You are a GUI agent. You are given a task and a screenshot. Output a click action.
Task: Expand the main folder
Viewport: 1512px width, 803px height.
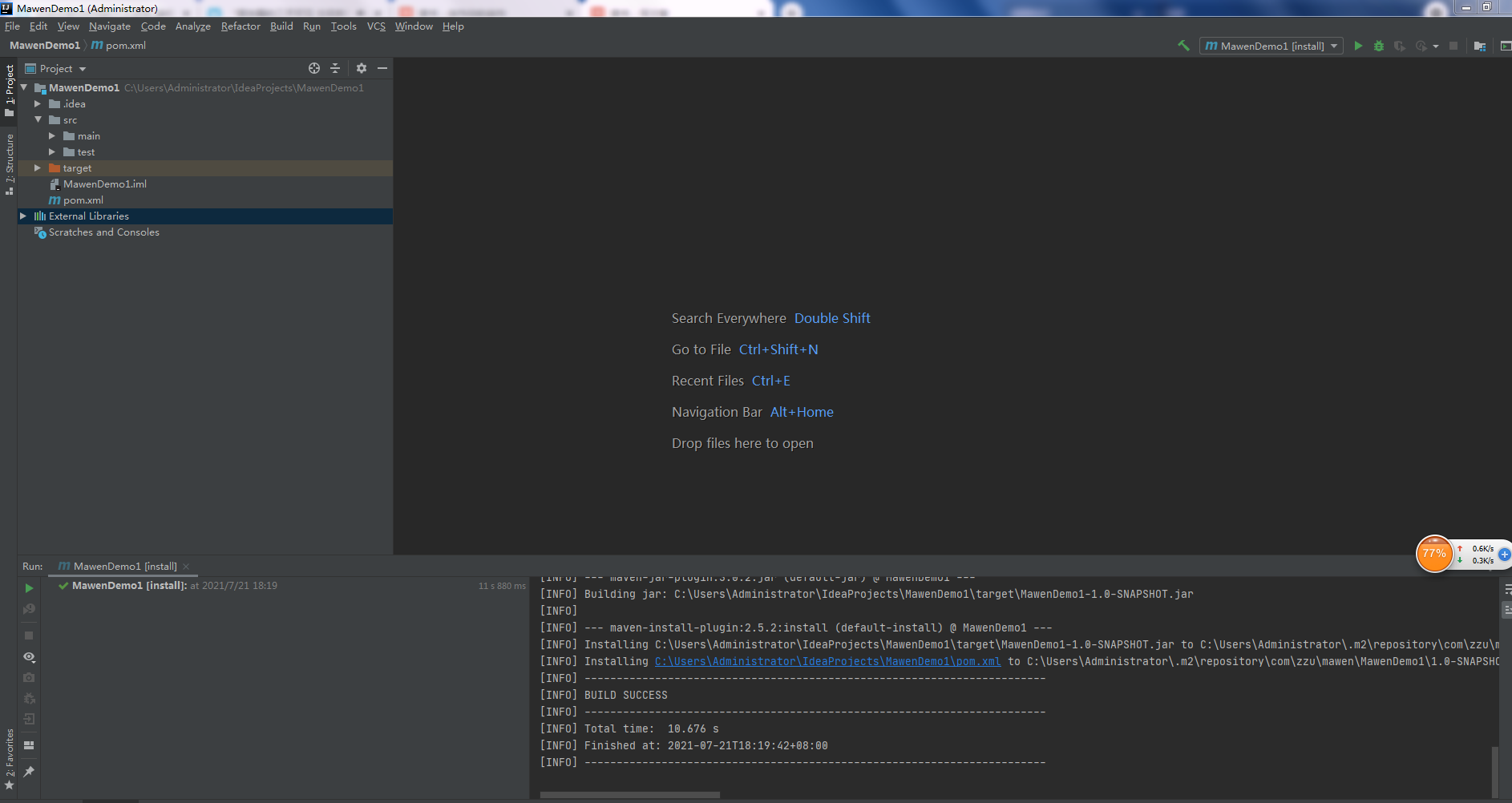52,135
